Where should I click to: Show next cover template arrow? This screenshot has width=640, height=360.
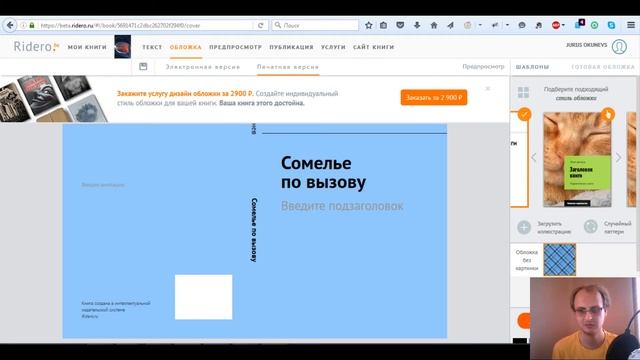[618, 157]
